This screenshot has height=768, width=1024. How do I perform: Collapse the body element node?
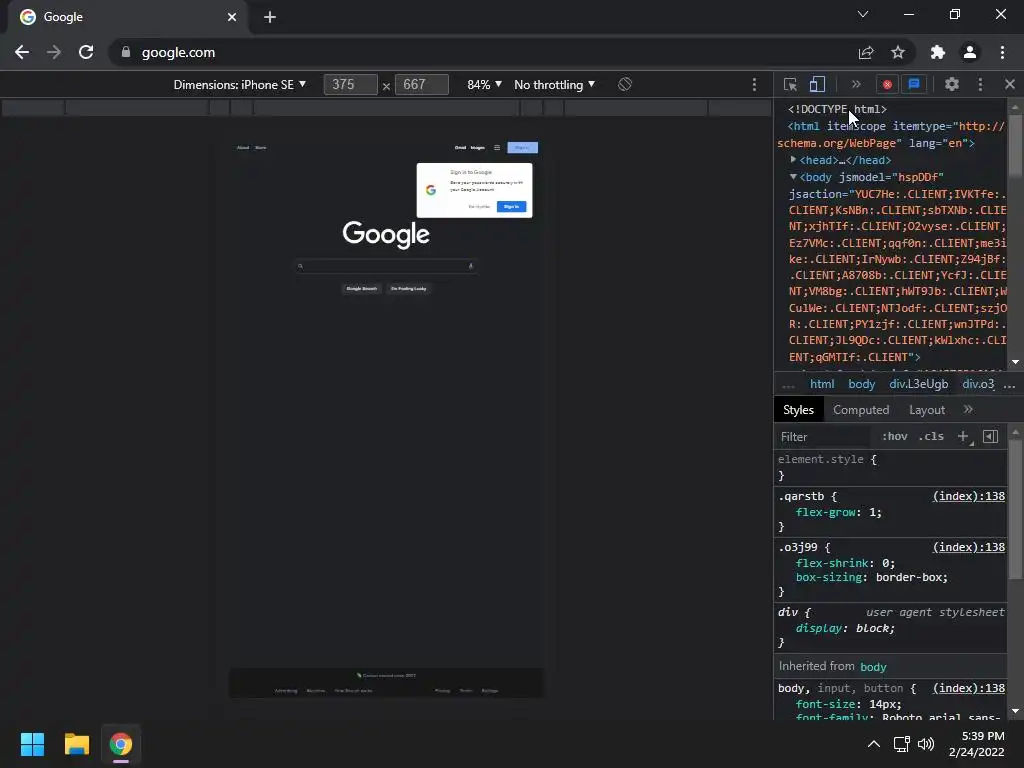pyautogui.click(x=793, y=176)
